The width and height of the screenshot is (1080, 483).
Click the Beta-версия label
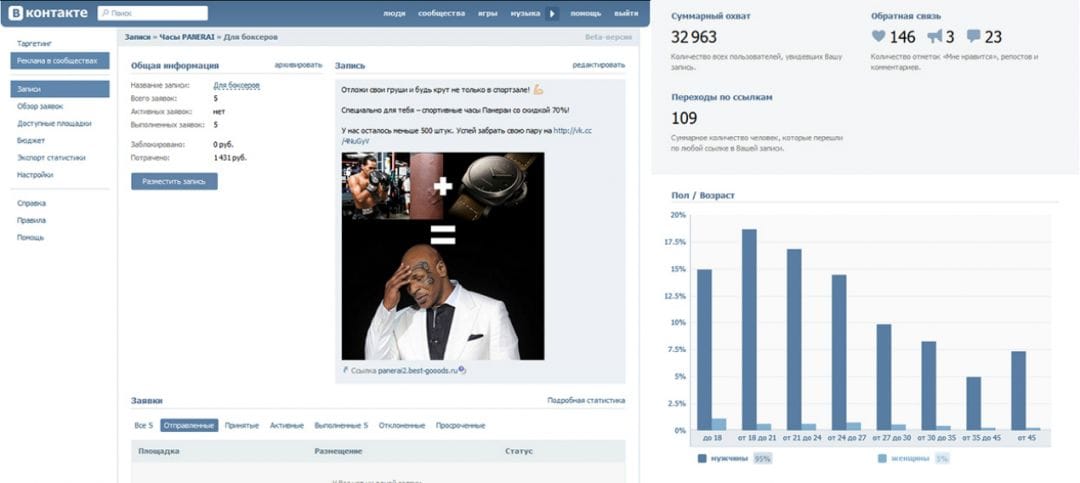pyautogui.click(x=608, y=37)
